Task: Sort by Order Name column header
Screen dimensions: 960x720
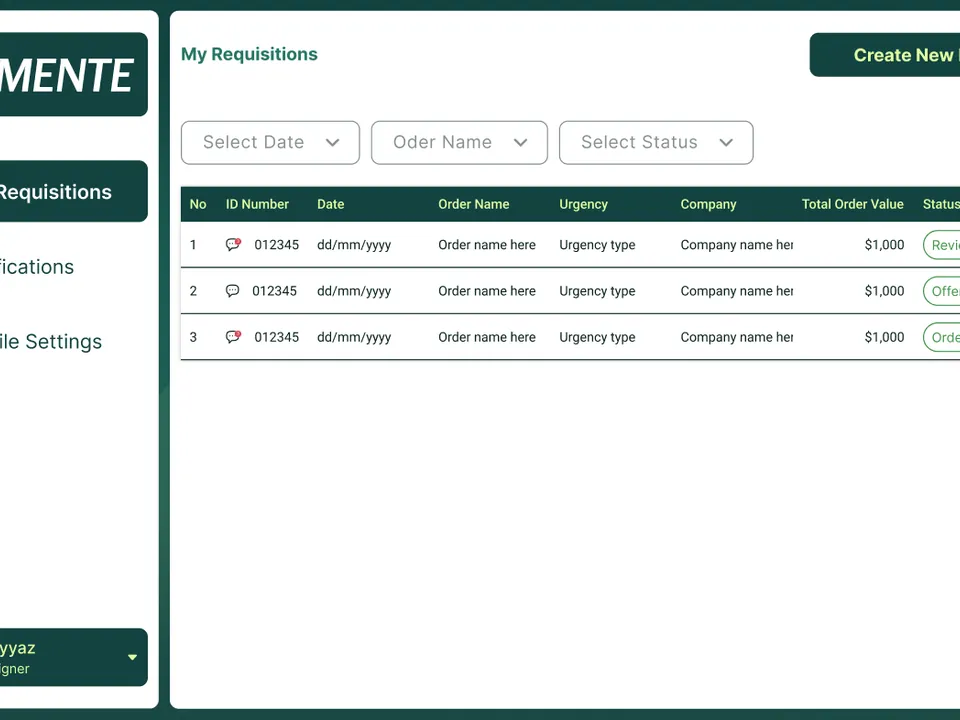Action: 473,204
